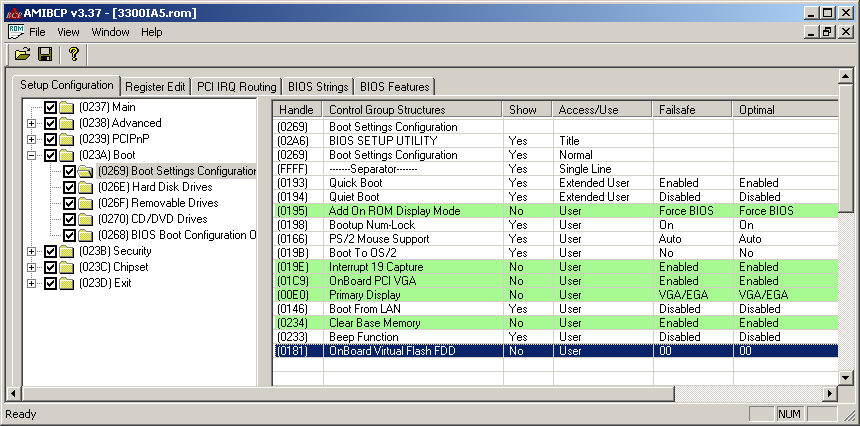Toggle the checkbox for (0237) Main

51,107
